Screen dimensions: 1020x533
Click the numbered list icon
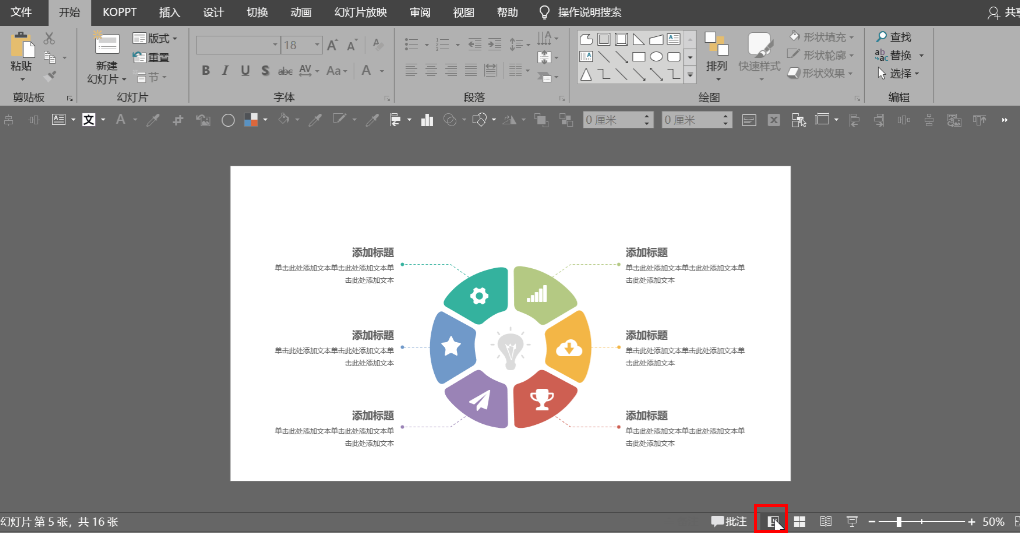443,45
